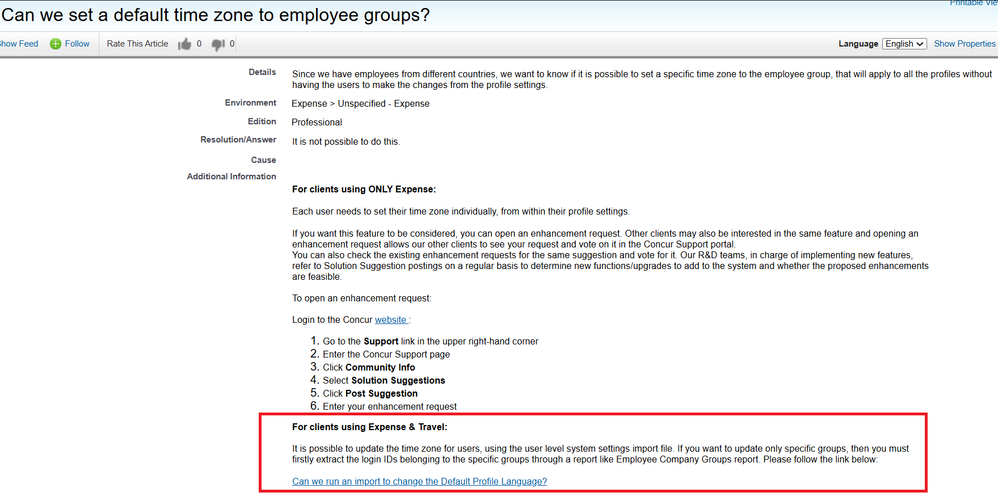Click the 'Click Post Suggestion' step

[x=370, y=393]
